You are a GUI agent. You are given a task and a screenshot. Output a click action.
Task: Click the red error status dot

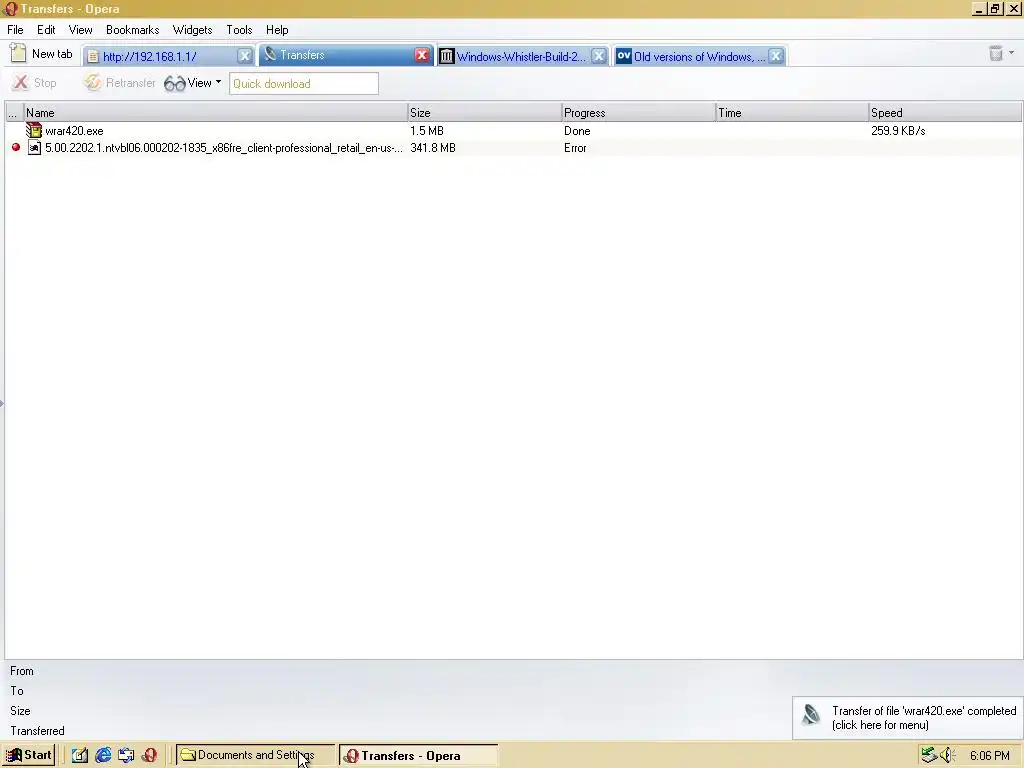point(16,148)
